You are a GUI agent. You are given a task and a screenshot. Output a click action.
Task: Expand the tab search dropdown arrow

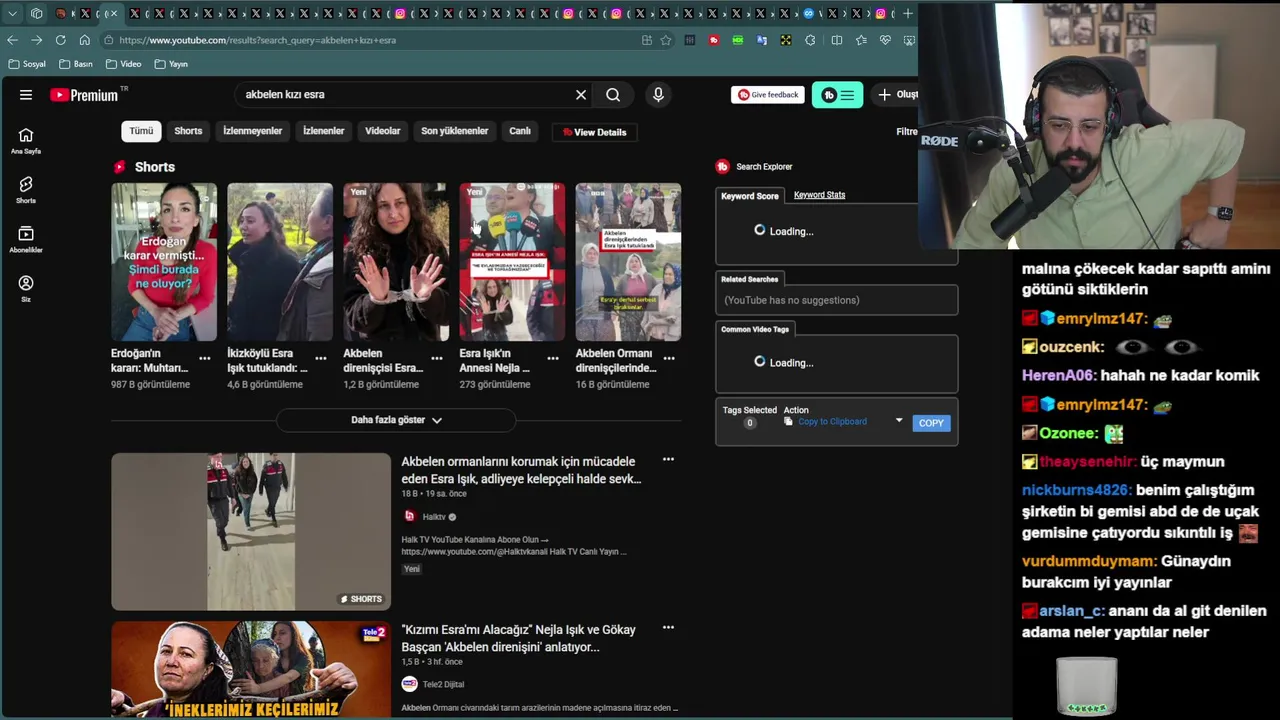pyautogui.click(x=12, y=13)
